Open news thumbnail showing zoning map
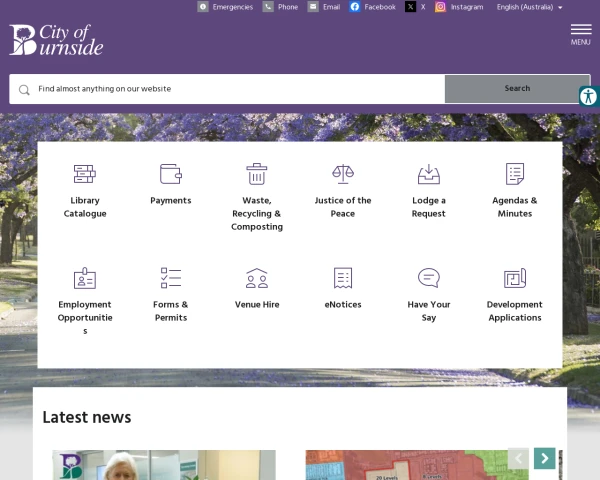The image size is (600, 480). pyautogui.click(x=417, y=465)
